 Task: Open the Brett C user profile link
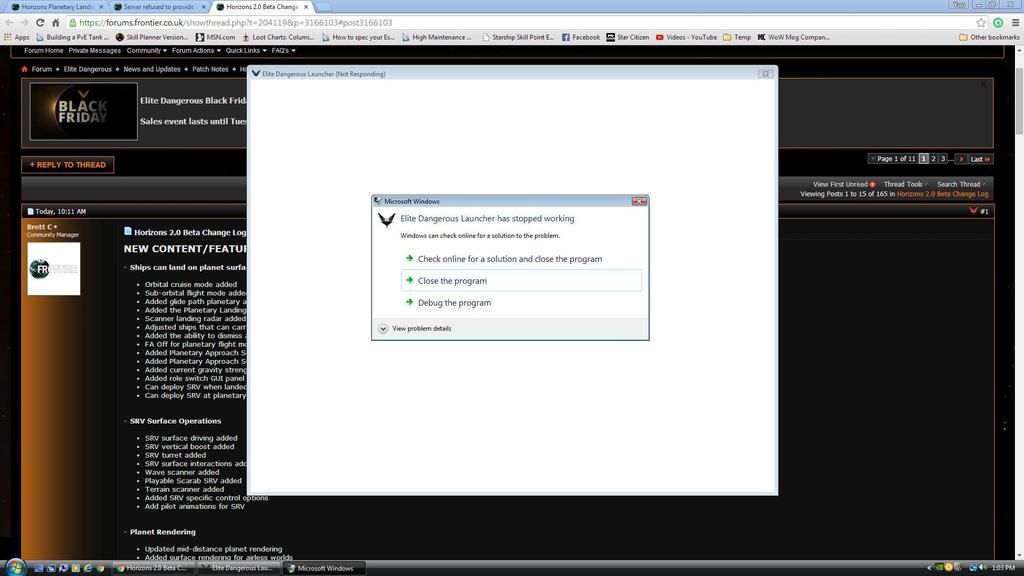click(39, 227)
